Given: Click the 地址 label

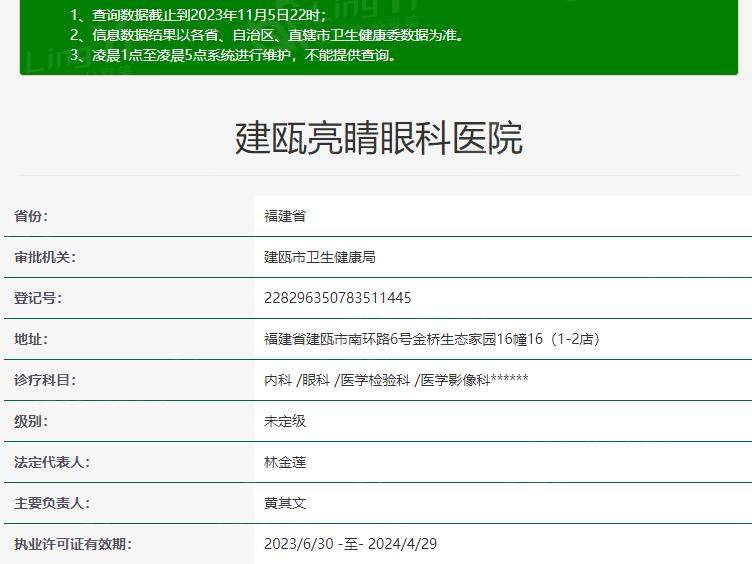Looking at the screenshot, I should (x=31, y=339).
